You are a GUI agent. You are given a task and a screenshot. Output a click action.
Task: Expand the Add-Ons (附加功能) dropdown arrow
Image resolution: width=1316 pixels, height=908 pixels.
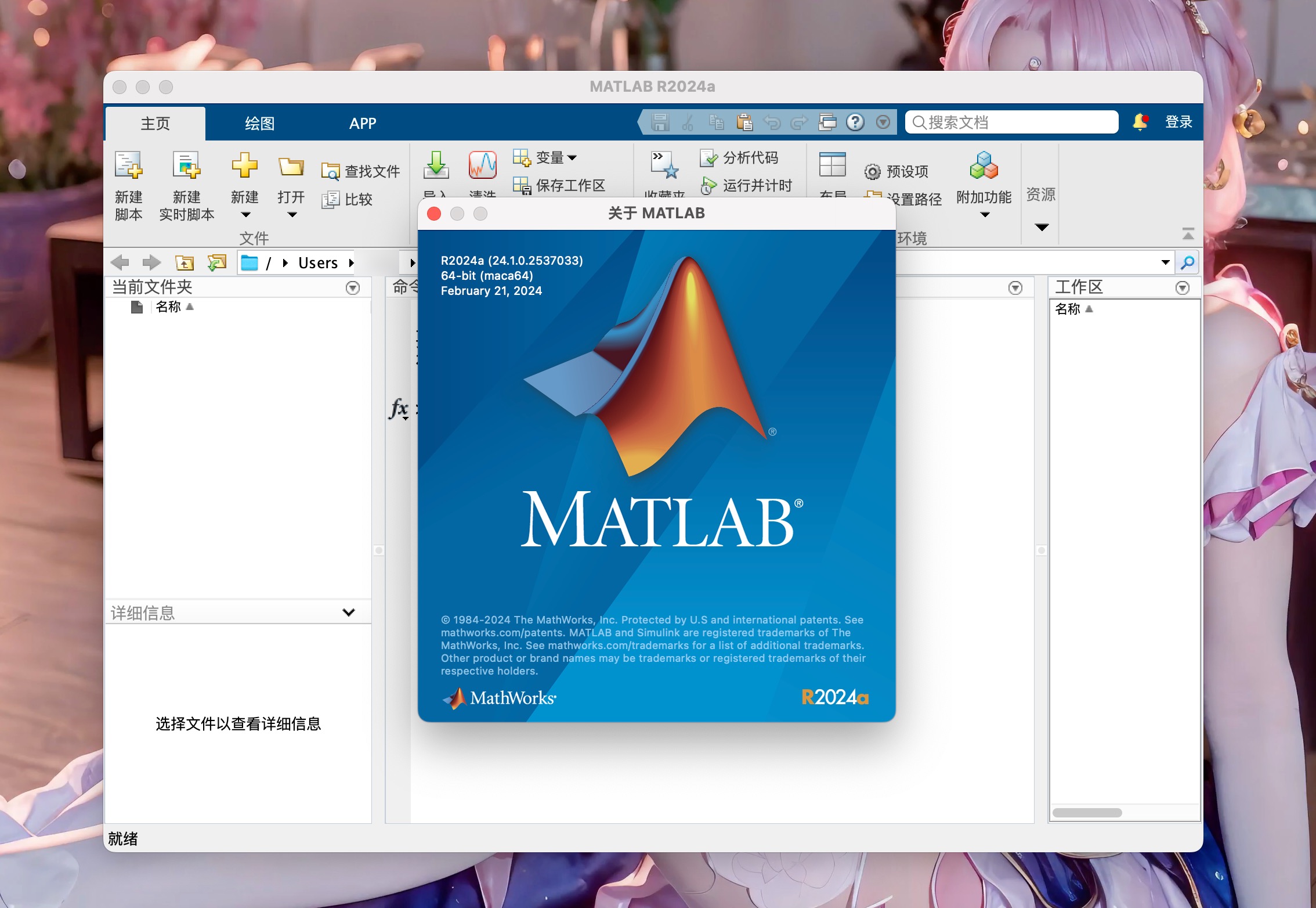coord(985,215)
